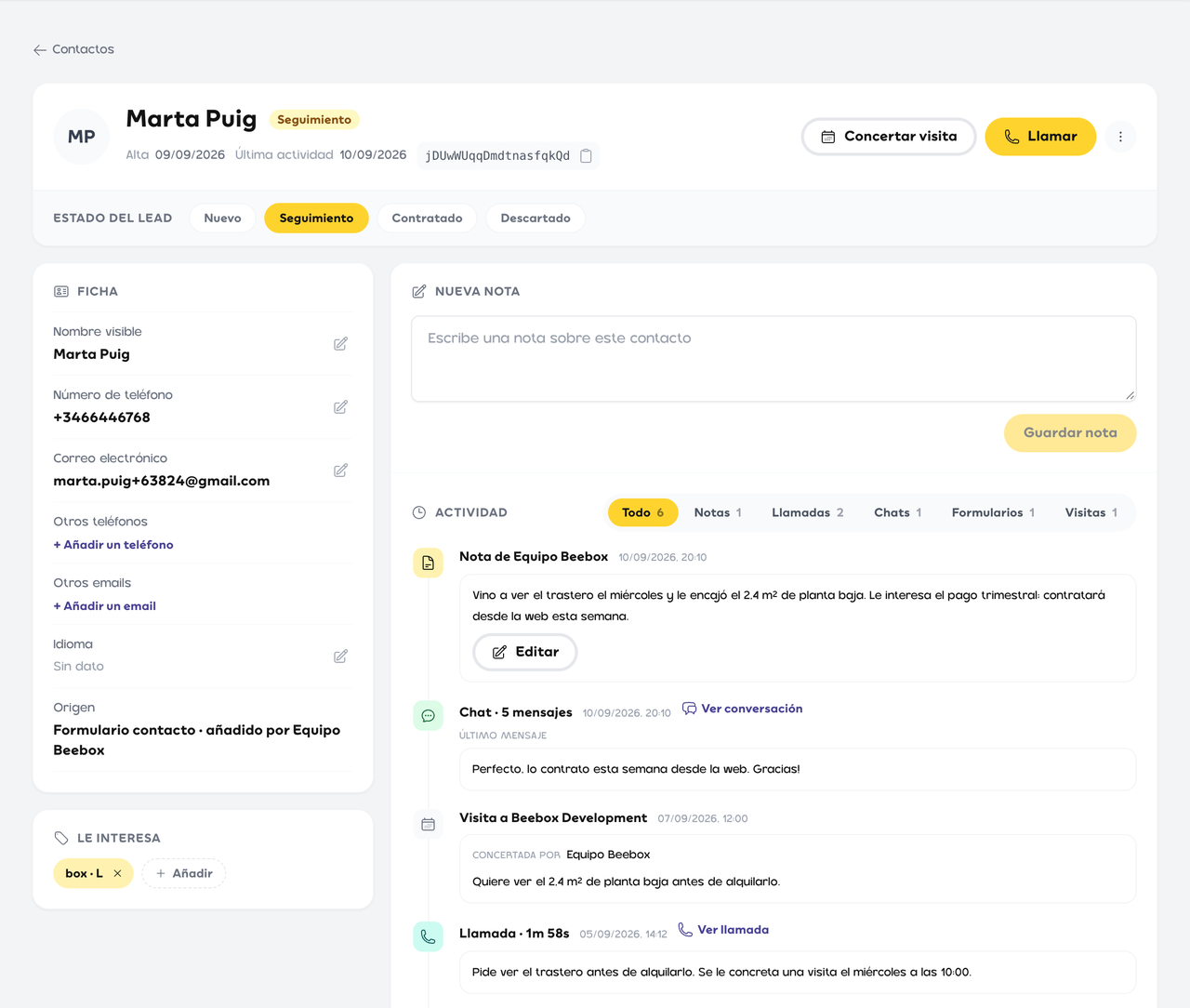Click the phone icon beside Llamada entry

[428, 936]
